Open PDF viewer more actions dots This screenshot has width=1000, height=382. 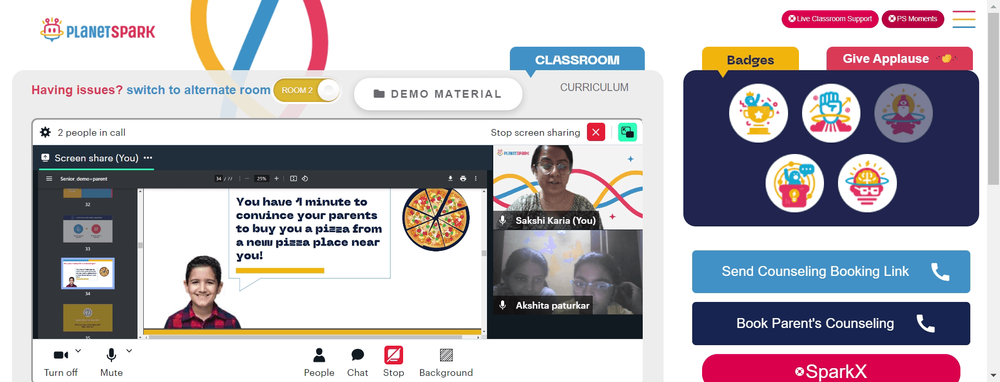point(475,179)
